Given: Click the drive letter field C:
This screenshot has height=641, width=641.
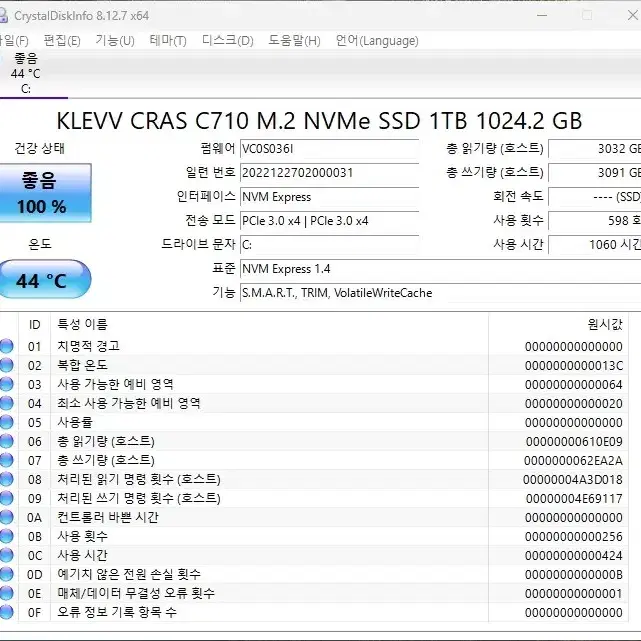Looking at the screenshot, I should (329, 245).
